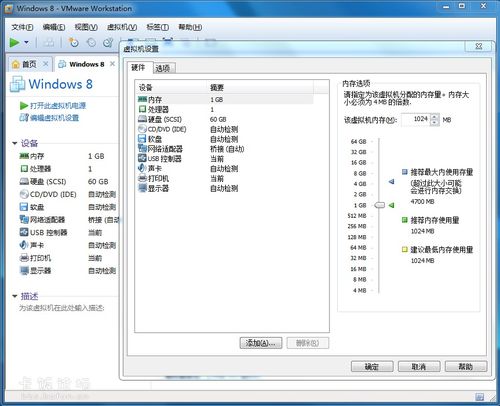Screen dimensions: 500x406
Task: Click 处理器 processor icon in main window list
Action: coord(24,169)
